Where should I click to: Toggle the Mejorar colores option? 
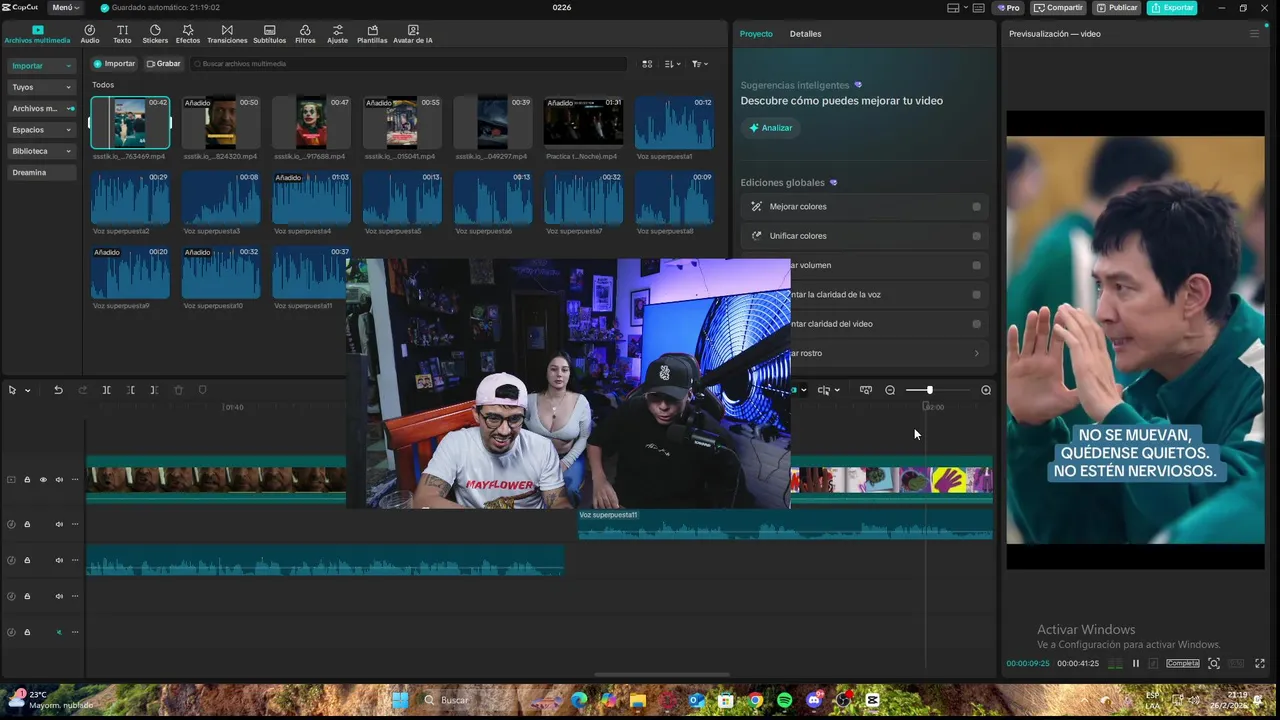click(x=976, y=207)
